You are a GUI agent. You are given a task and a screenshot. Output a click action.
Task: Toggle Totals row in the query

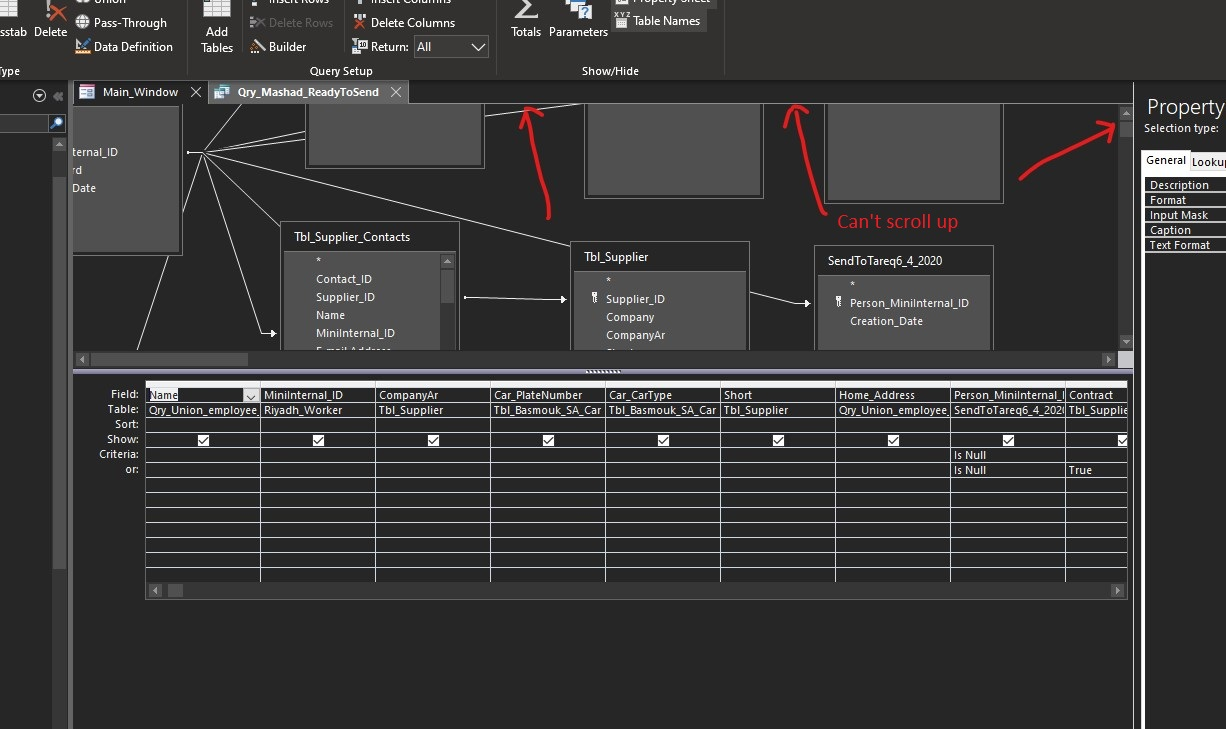pyautogui.click(x=526, y=20)
